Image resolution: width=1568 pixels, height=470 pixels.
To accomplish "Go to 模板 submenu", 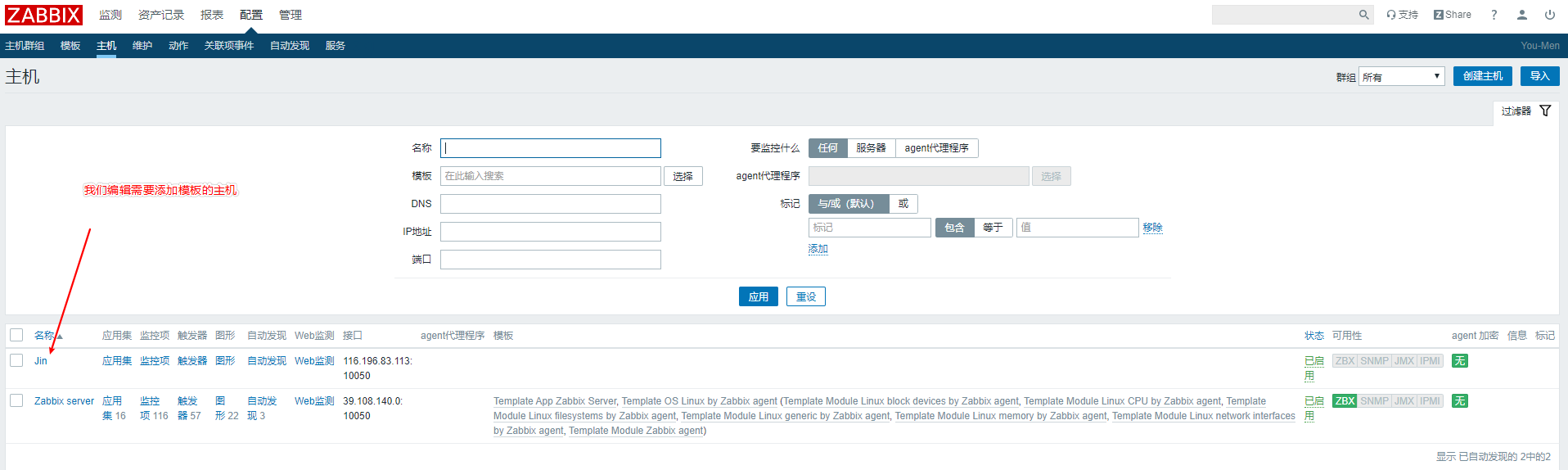I will tap(70, 46).
